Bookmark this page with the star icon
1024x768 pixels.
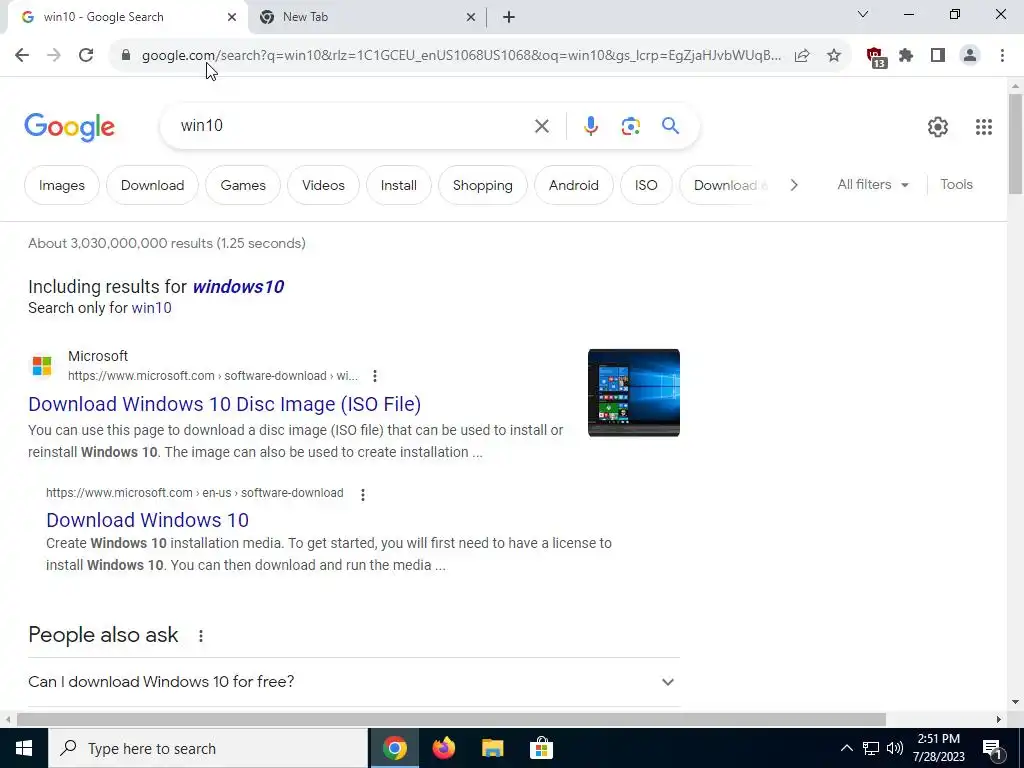[834, 56]
